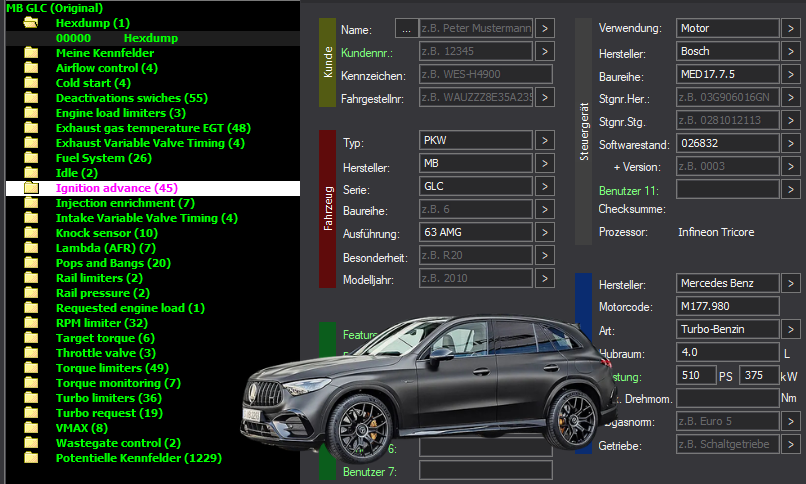This screenshot has width=806, height=484.
Task: Click the Torque limiters folder icon
Action: [x=31, y=368]
